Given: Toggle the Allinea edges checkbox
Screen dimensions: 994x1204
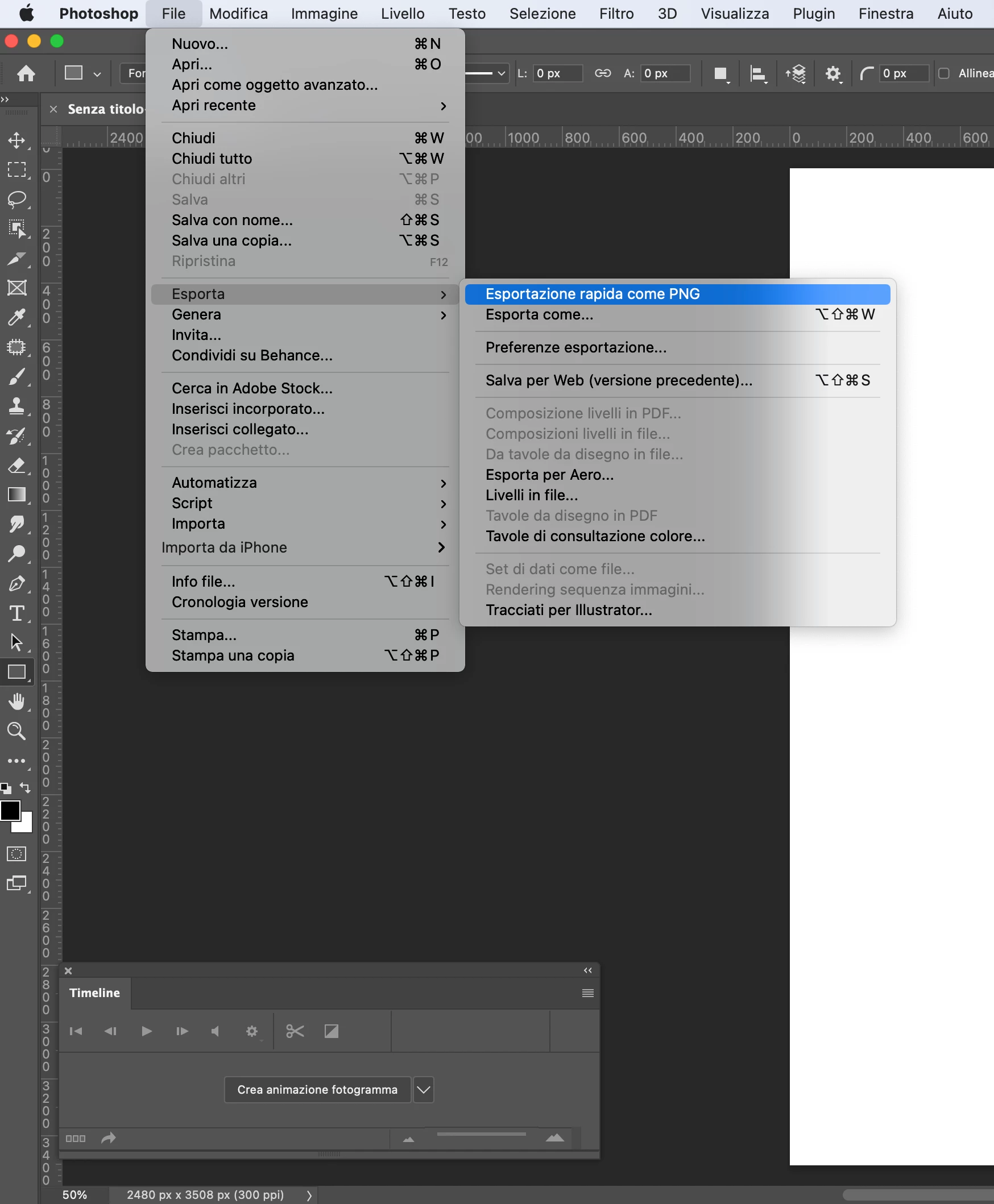Looking at the screenshot, I should pos(944,73).
